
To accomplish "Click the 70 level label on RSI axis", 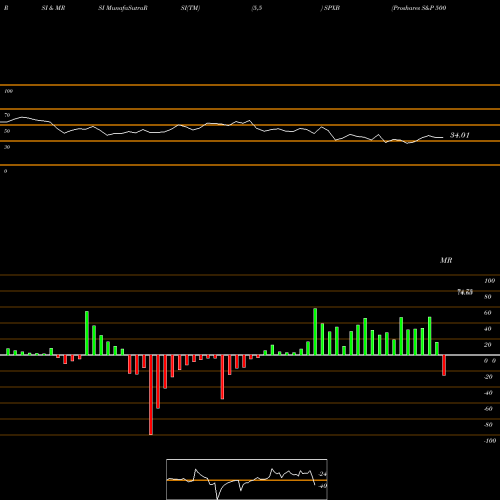I will (x=7, y=115).
